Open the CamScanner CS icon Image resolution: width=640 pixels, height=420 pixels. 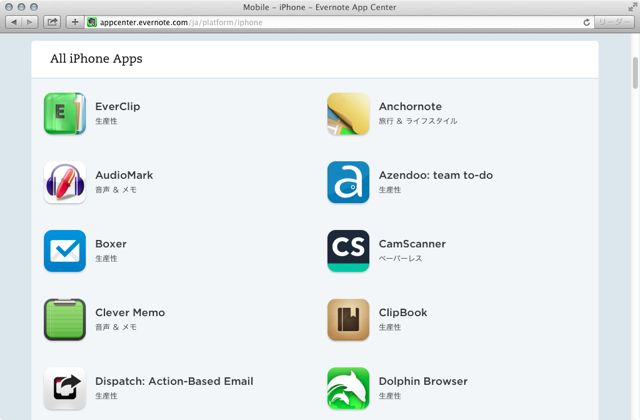(348, 251)
